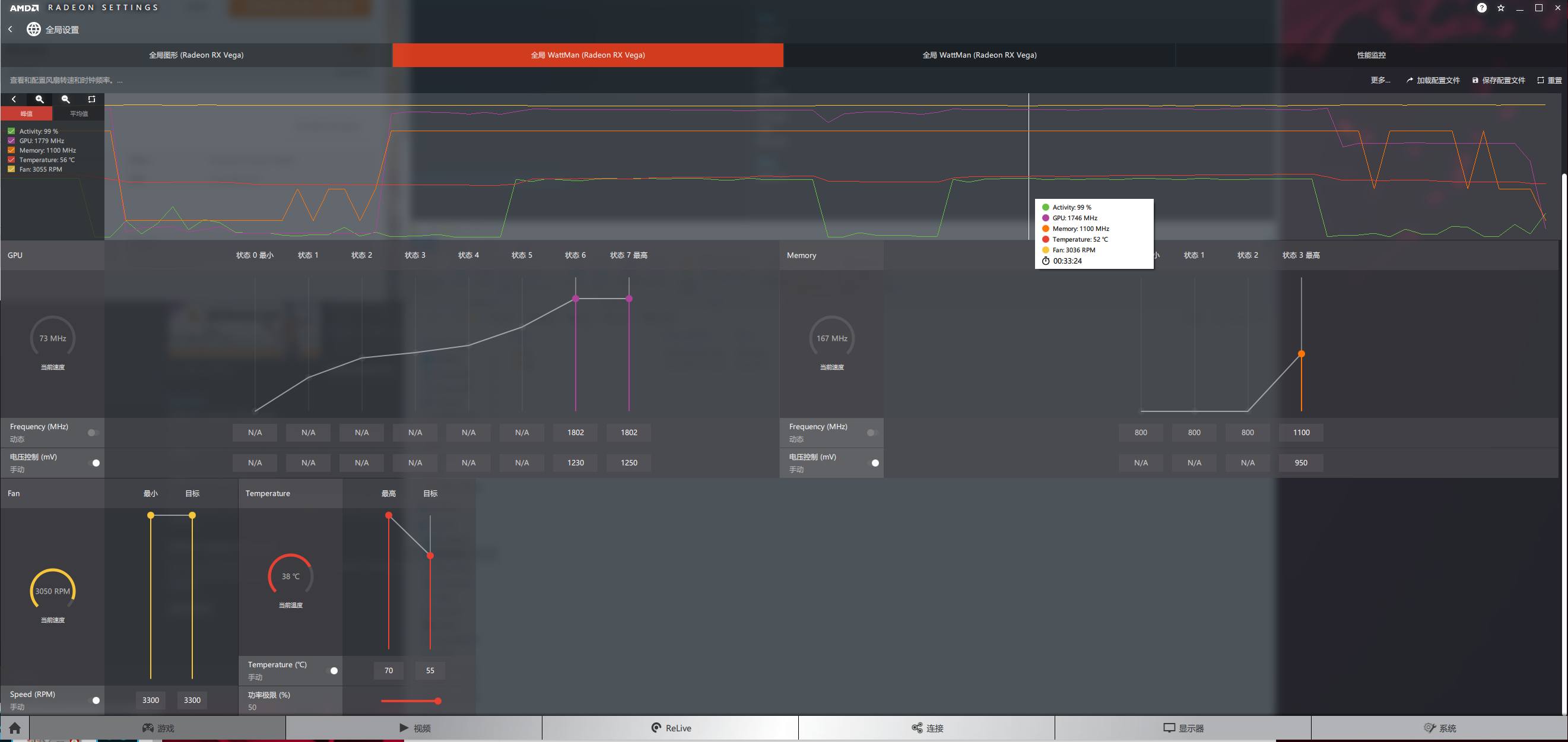Screen dimensions: 1568x742
Task: Edit fan minimum speed field 3300
Action: coord(150,700)
